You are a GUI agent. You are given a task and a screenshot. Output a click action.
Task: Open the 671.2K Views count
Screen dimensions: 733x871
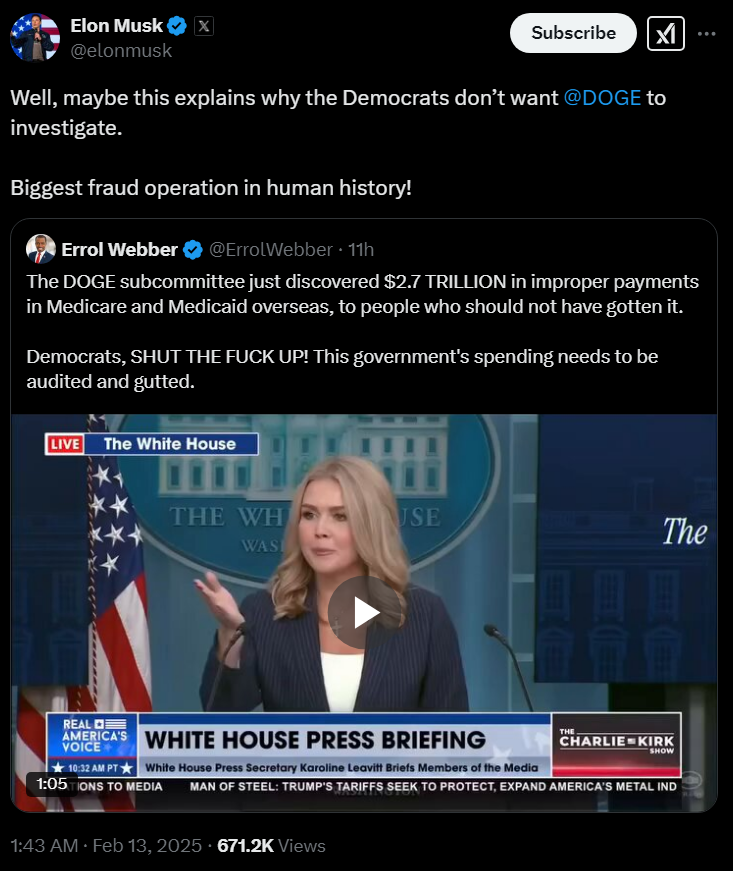click(271, 845)
